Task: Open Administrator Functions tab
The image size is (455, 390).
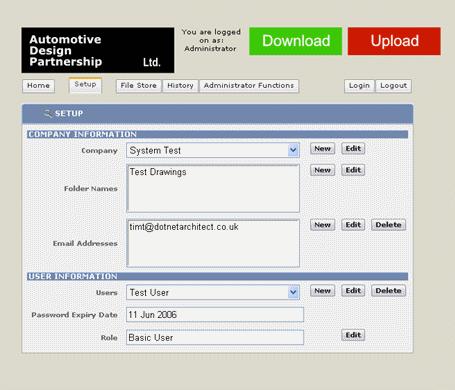Action: [x=249, y=86]
